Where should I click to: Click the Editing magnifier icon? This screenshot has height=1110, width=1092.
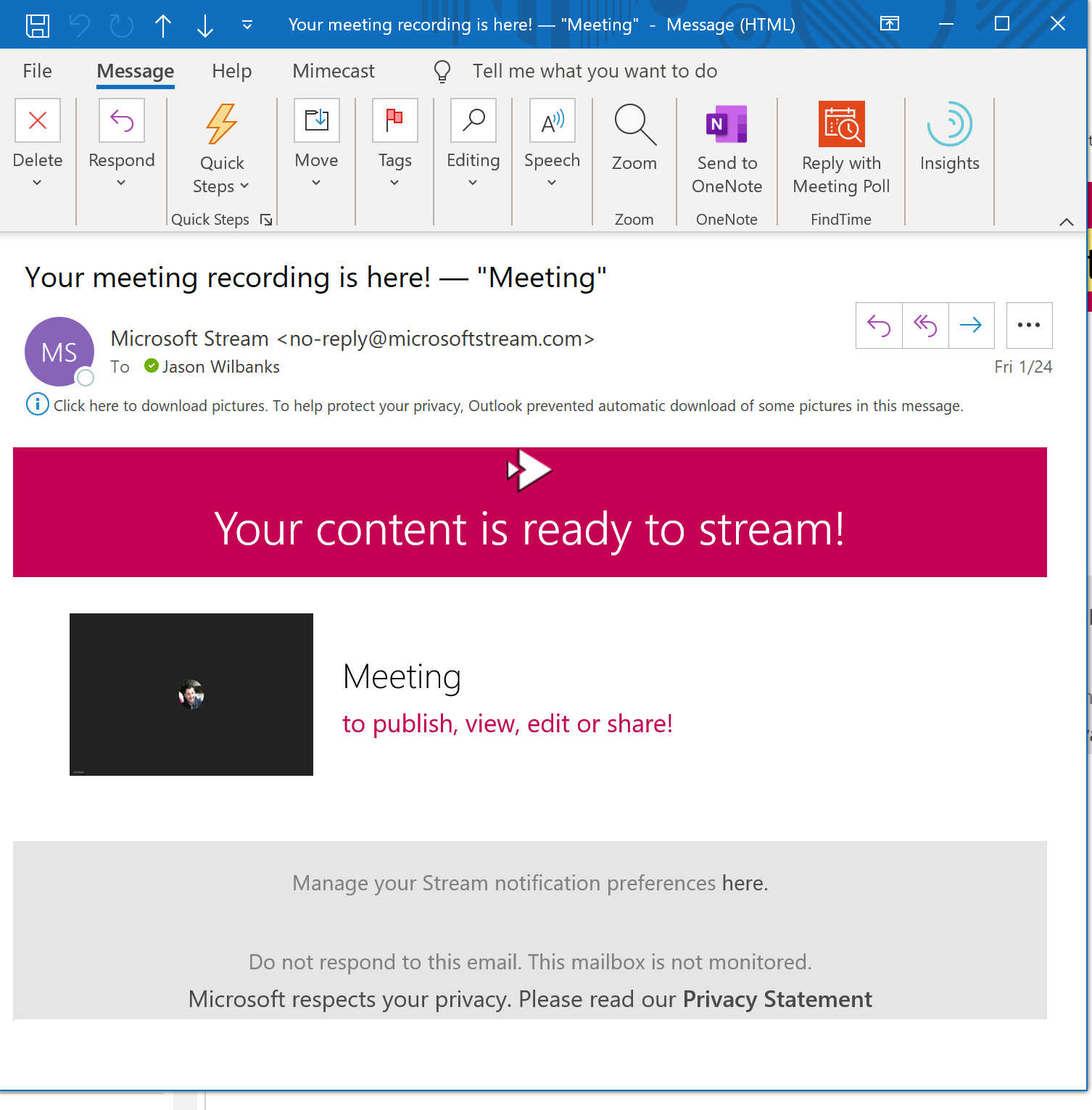(x=473, y=120)
